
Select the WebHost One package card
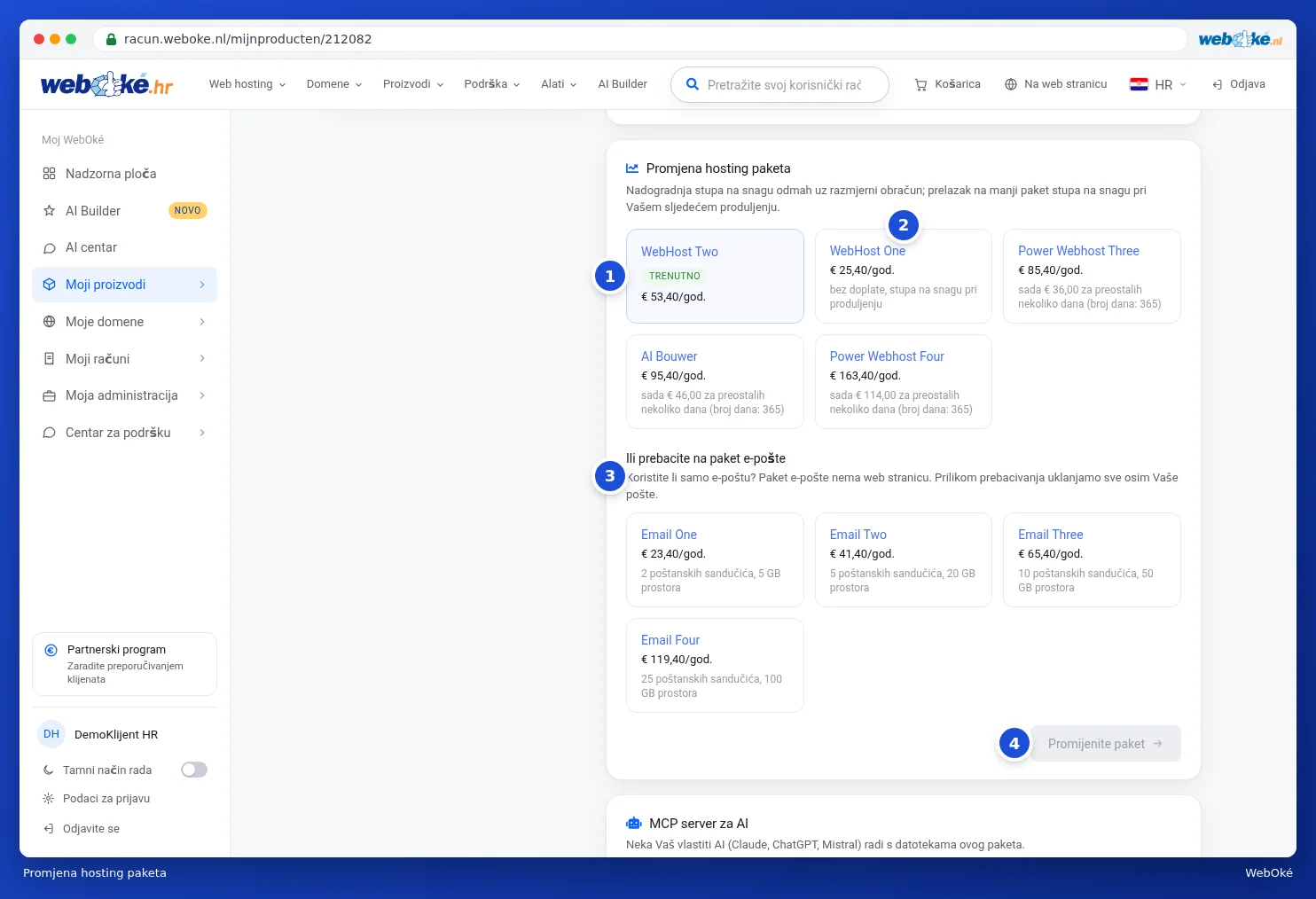(x=903, y=277)
